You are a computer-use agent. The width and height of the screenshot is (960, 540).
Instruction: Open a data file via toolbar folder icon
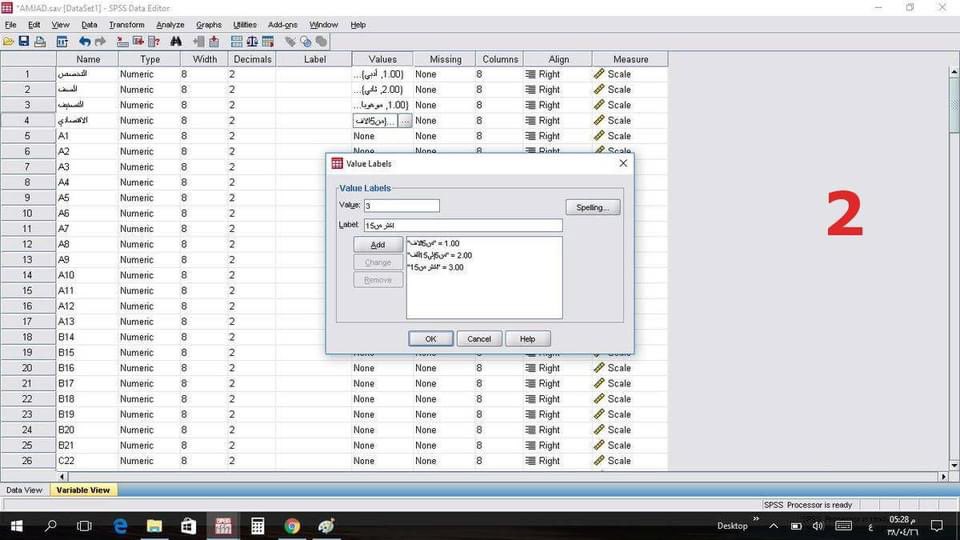point(9,42)
